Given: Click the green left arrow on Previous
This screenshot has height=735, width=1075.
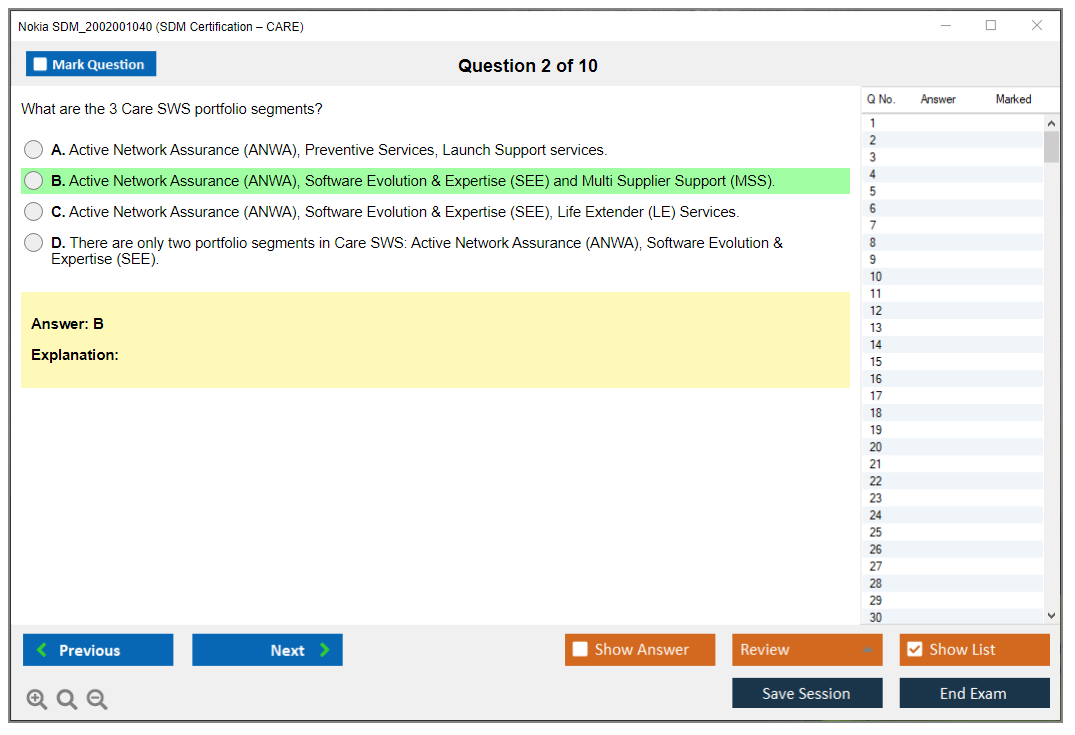Looking at the screenshot, I should point(42,650).
